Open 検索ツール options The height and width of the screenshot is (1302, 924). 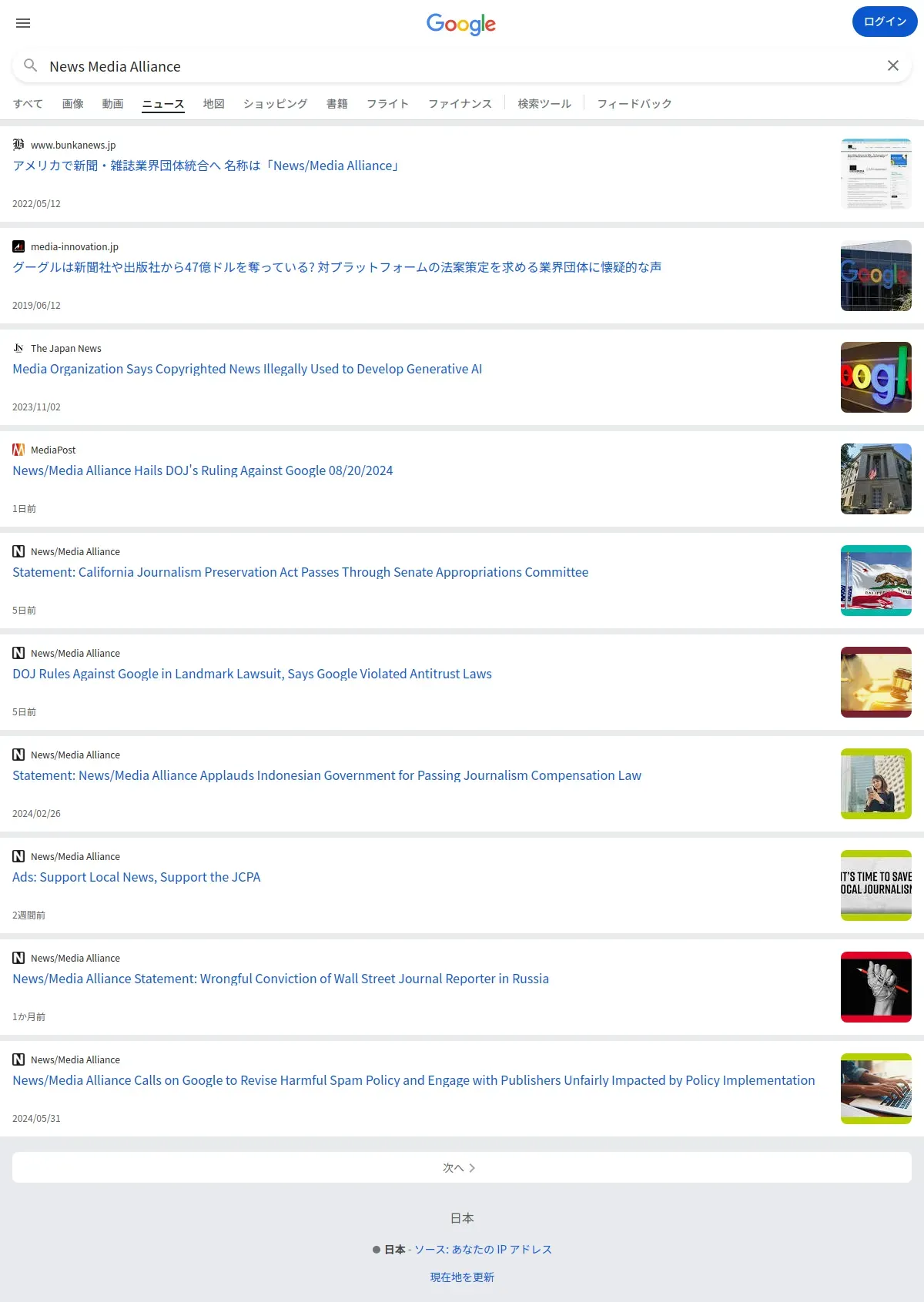pyautogui.click(x=544, y=104)
